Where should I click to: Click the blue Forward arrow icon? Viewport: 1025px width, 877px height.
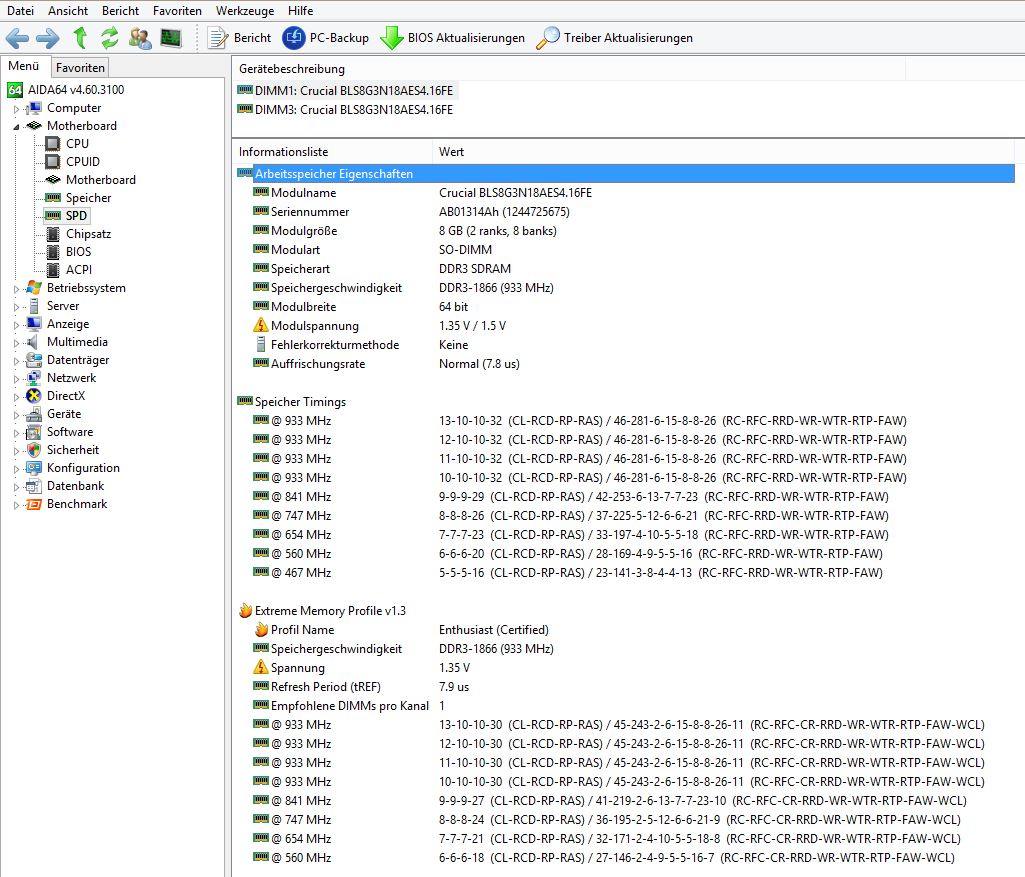47,38
